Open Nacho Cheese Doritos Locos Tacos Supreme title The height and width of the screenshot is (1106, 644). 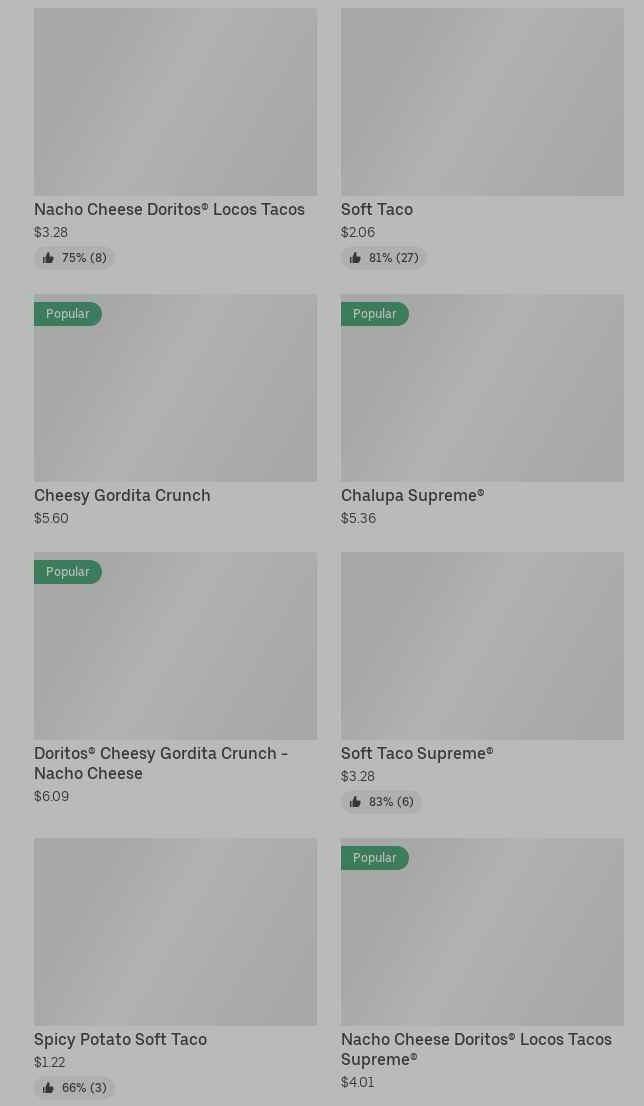click(x=476, y=1050)
